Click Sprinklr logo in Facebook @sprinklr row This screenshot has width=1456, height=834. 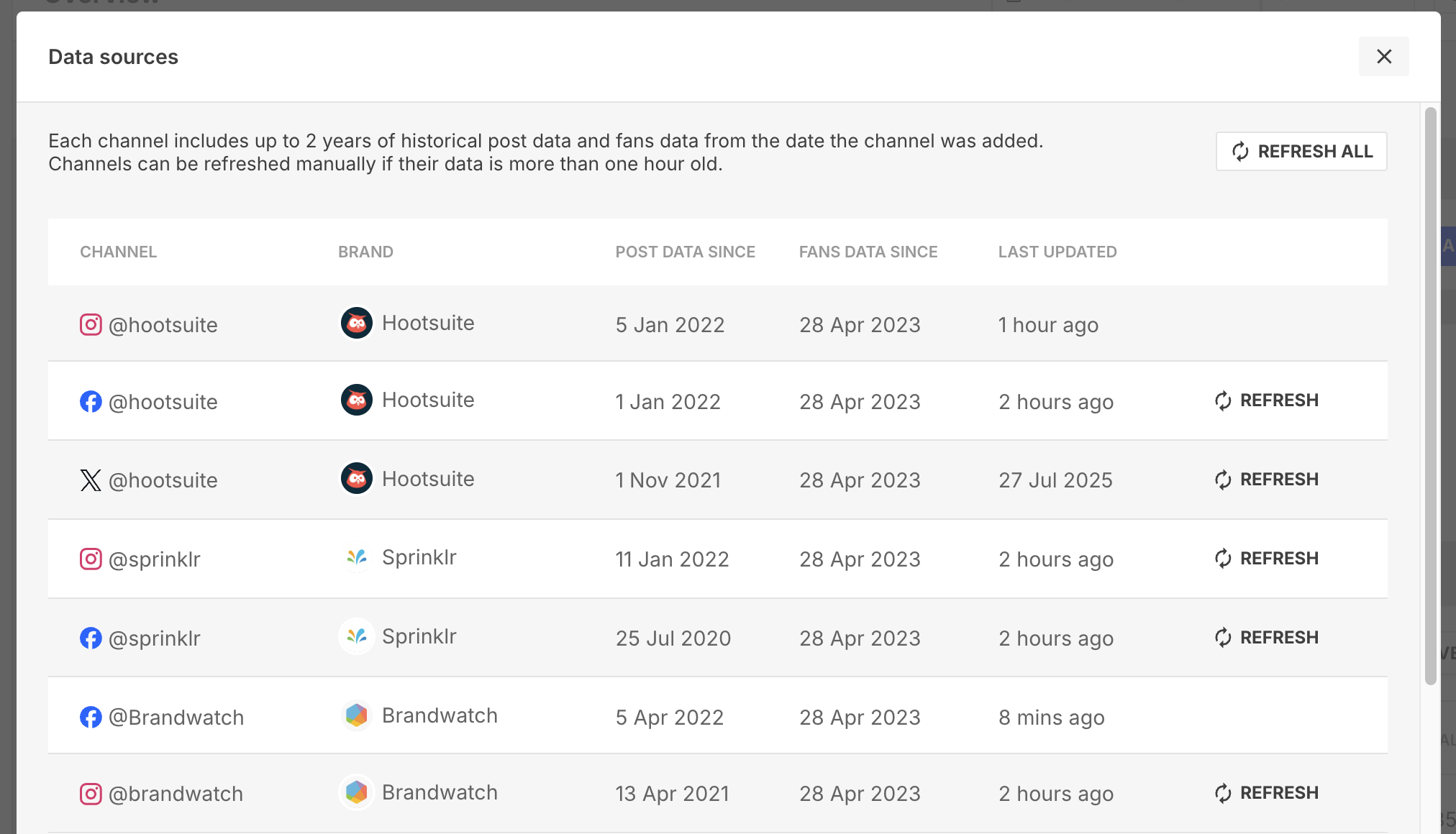[x=357, y=636]
